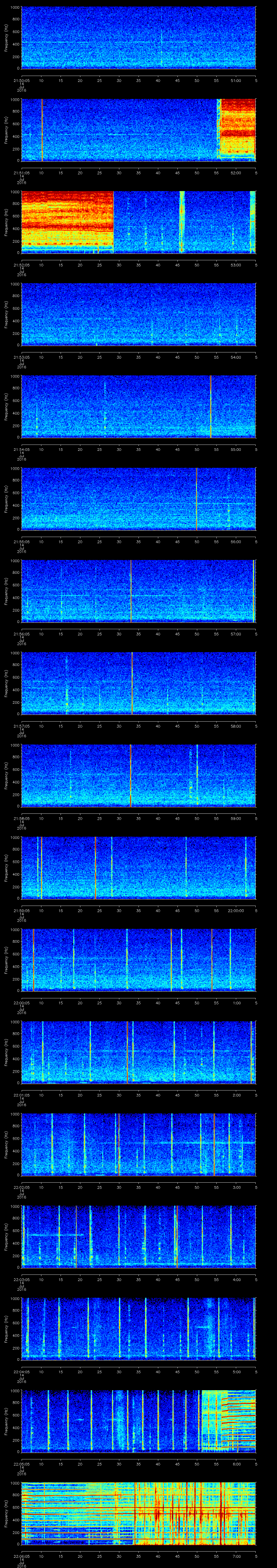Select the spectrogram panel starting at 21:54:05
This screenshot has height=1568, width=277.
point(139,407)
